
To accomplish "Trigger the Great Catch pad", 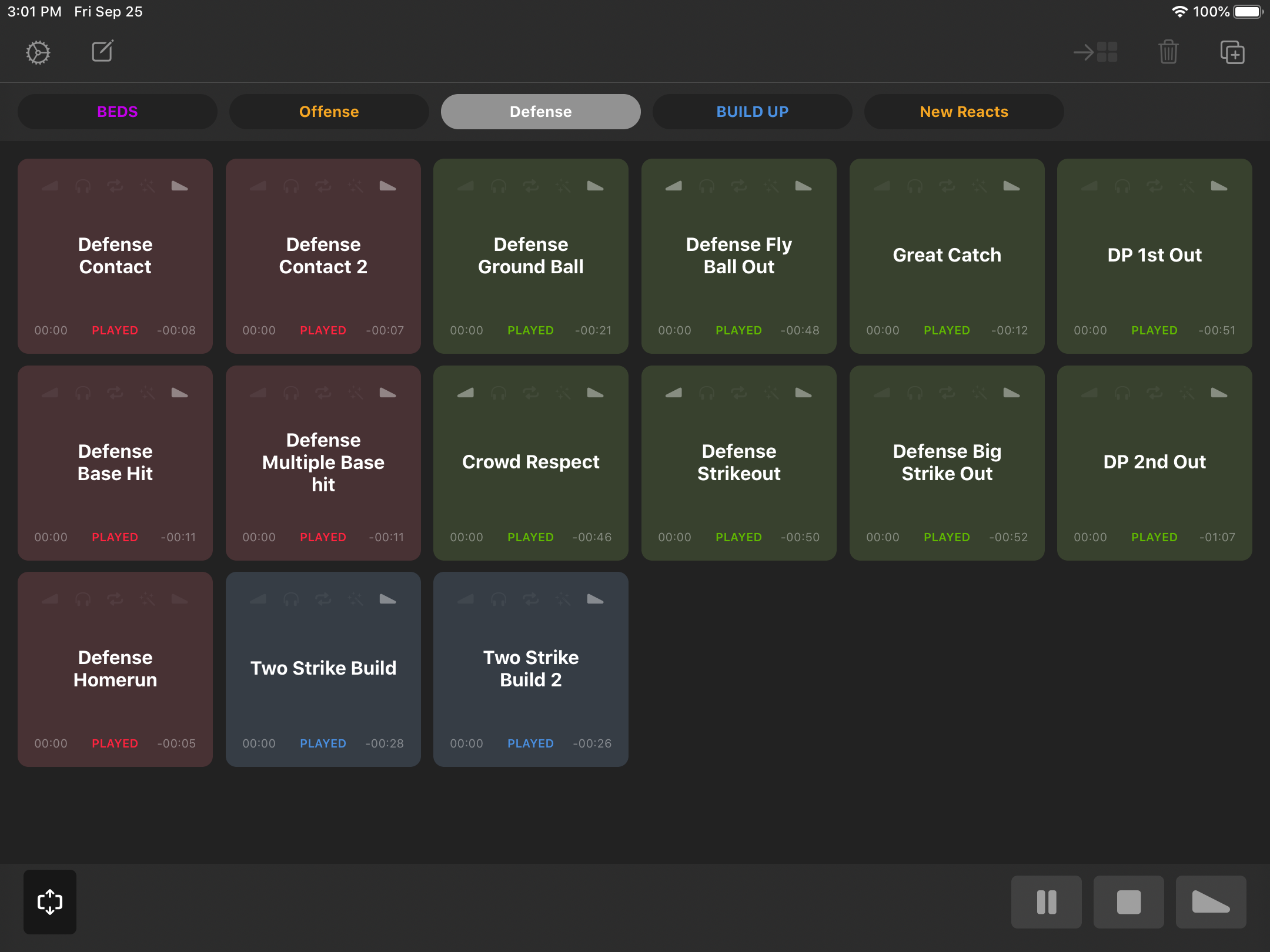I will [x=947, y=256].
